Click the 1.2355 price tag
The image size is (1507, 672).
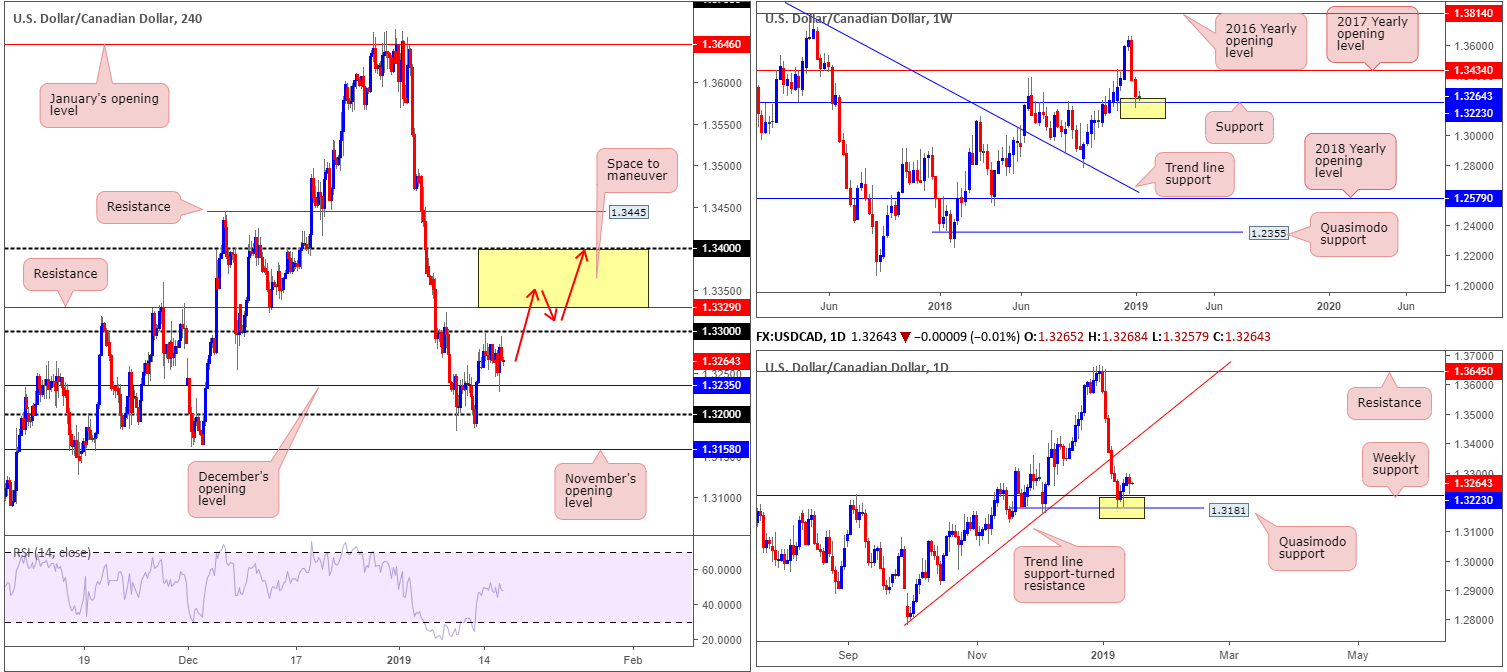(1268, 232)
